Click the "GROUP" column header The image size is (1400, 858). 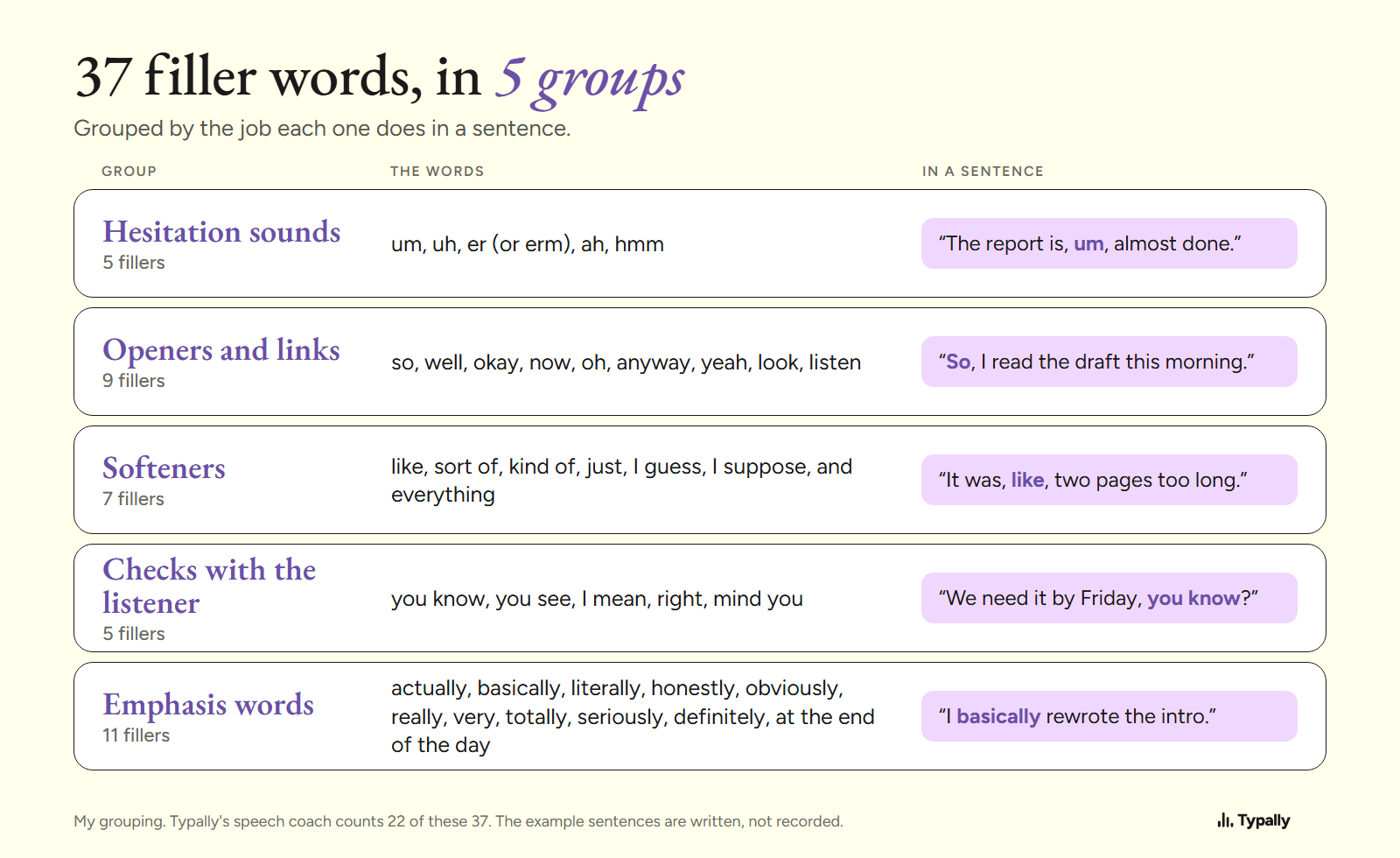point(129,172)
